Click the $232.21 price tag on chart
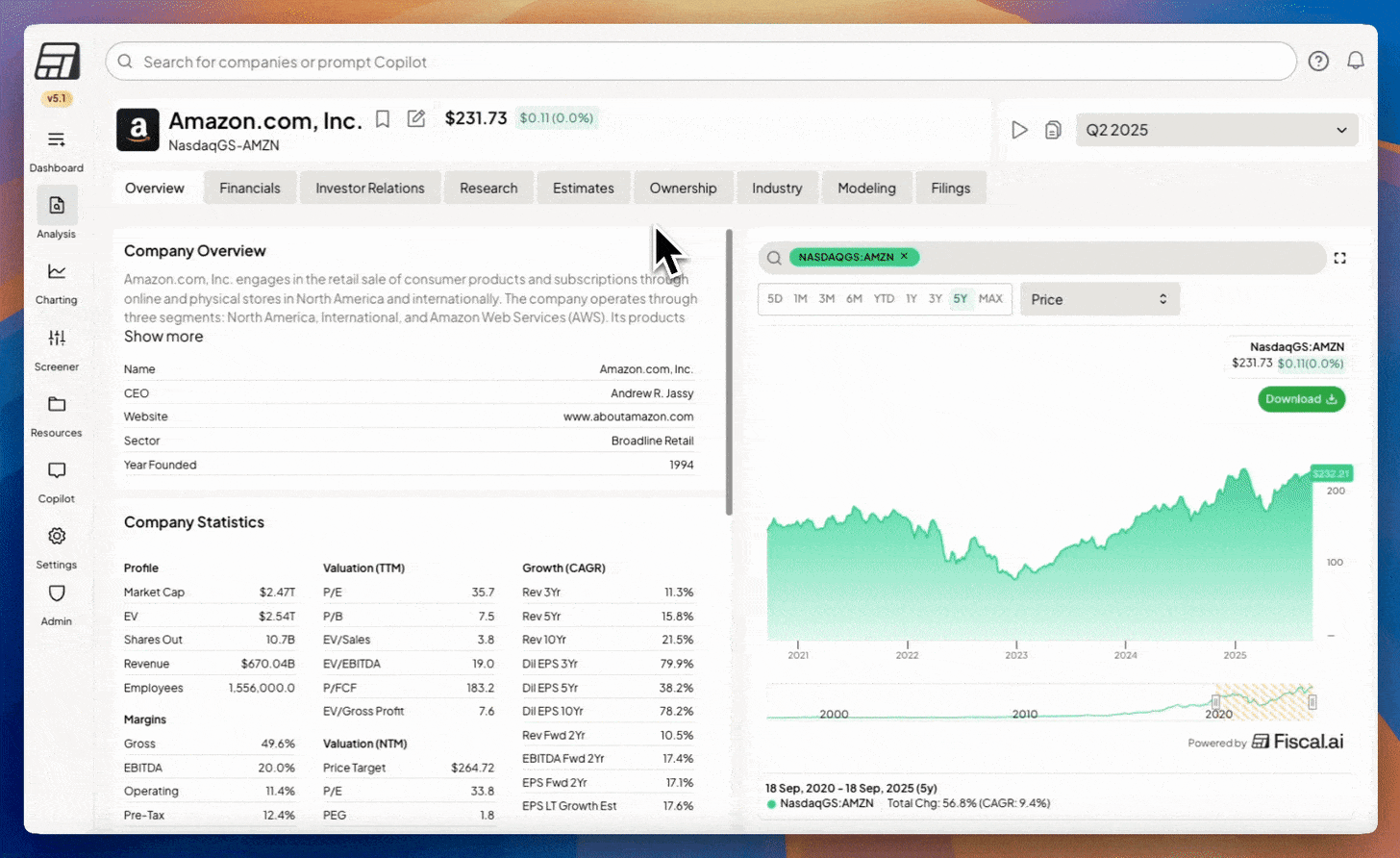The image size is (1400, 858). [x=1332, y=473]
